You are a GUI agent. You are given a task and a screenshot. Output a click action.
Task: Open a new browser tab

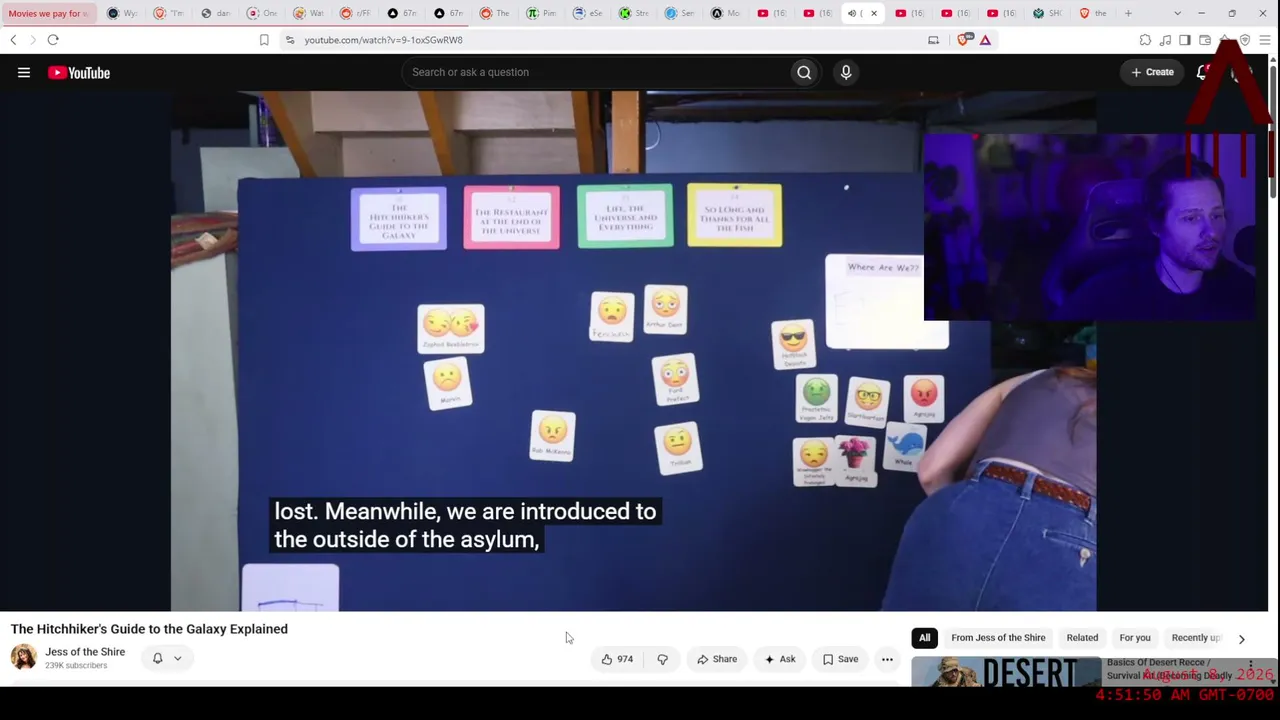coord(1128,13)
